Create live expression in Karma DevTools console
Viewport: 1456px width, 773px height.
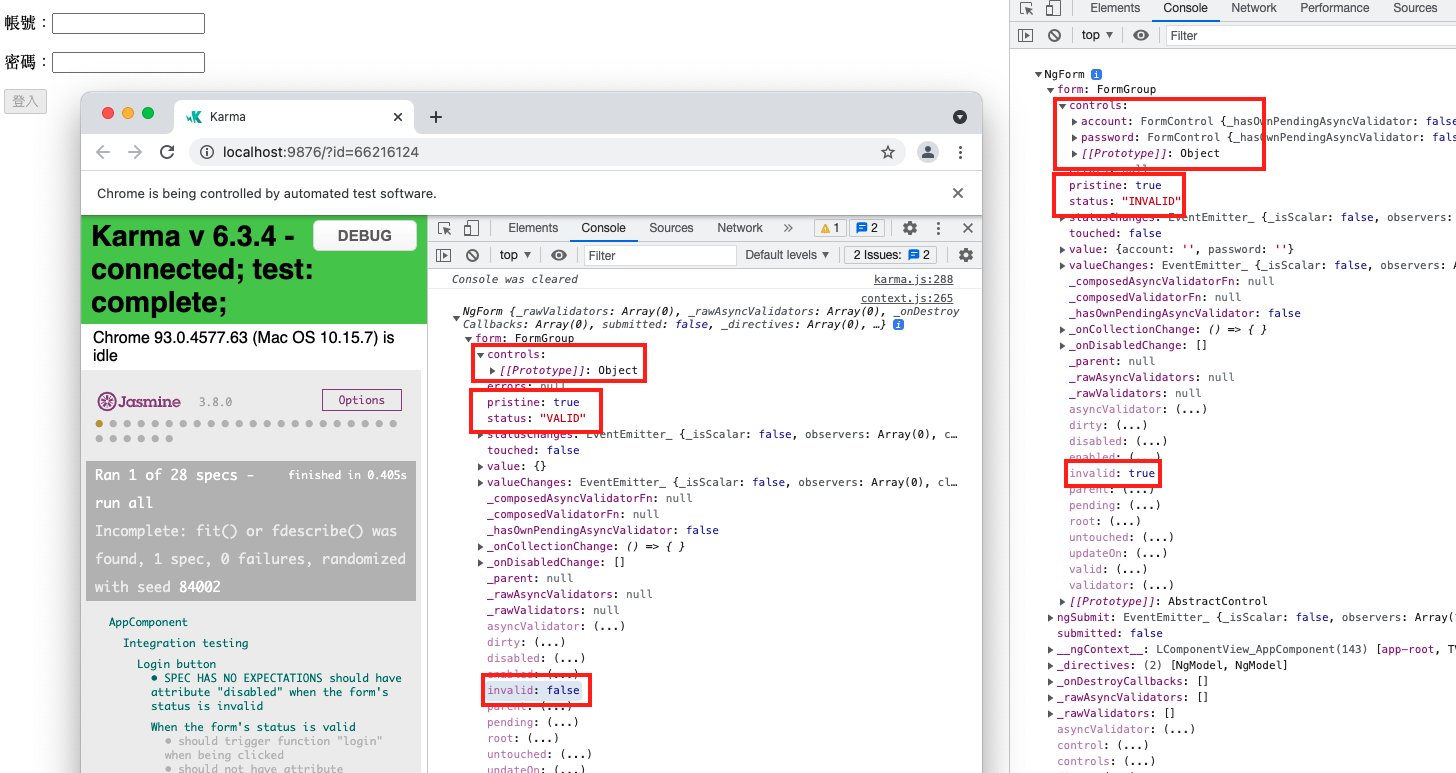559,255
